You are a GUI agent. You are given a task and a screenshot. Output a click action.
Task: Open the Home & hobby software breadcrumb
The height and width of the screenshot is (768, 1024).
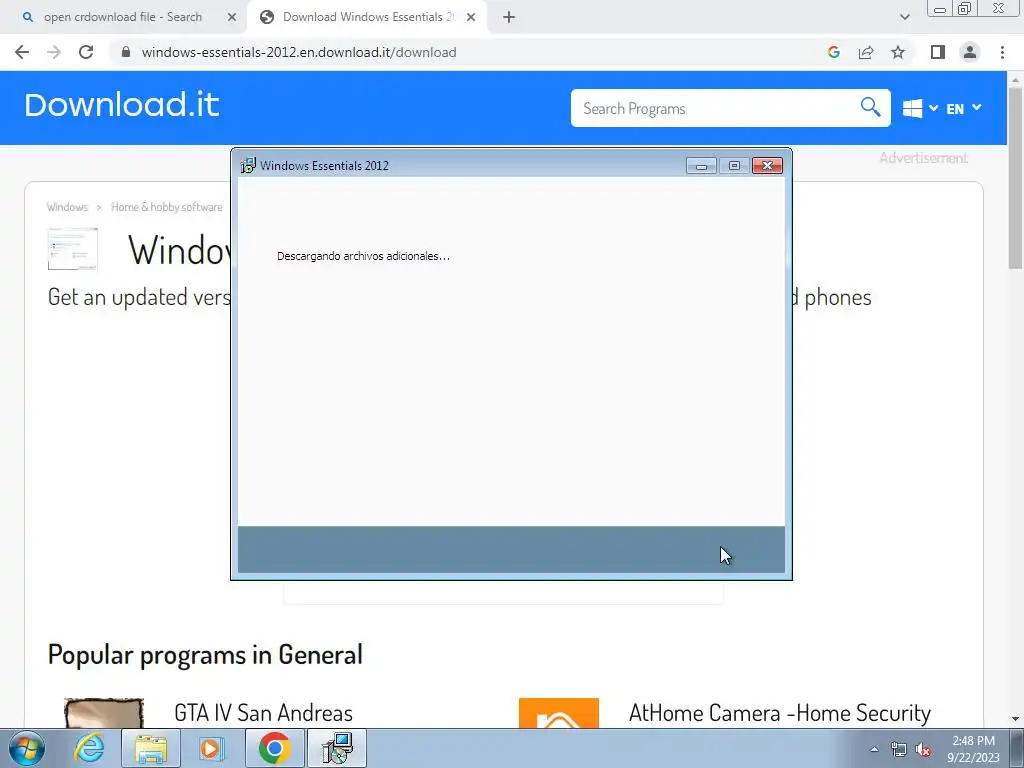[x=167, y=207]
